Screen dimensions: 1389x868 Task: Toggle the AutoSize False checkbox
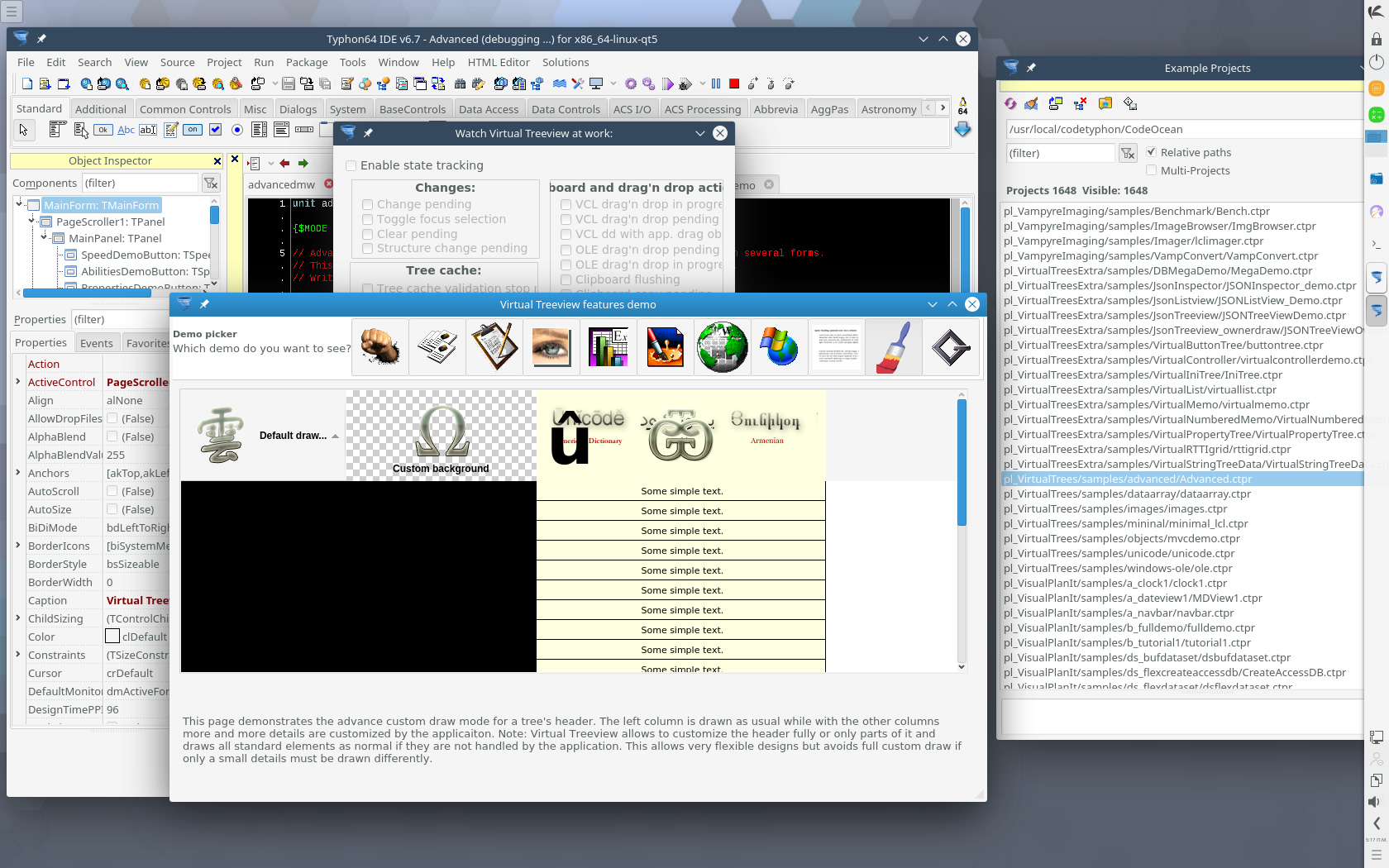[112, 509]
